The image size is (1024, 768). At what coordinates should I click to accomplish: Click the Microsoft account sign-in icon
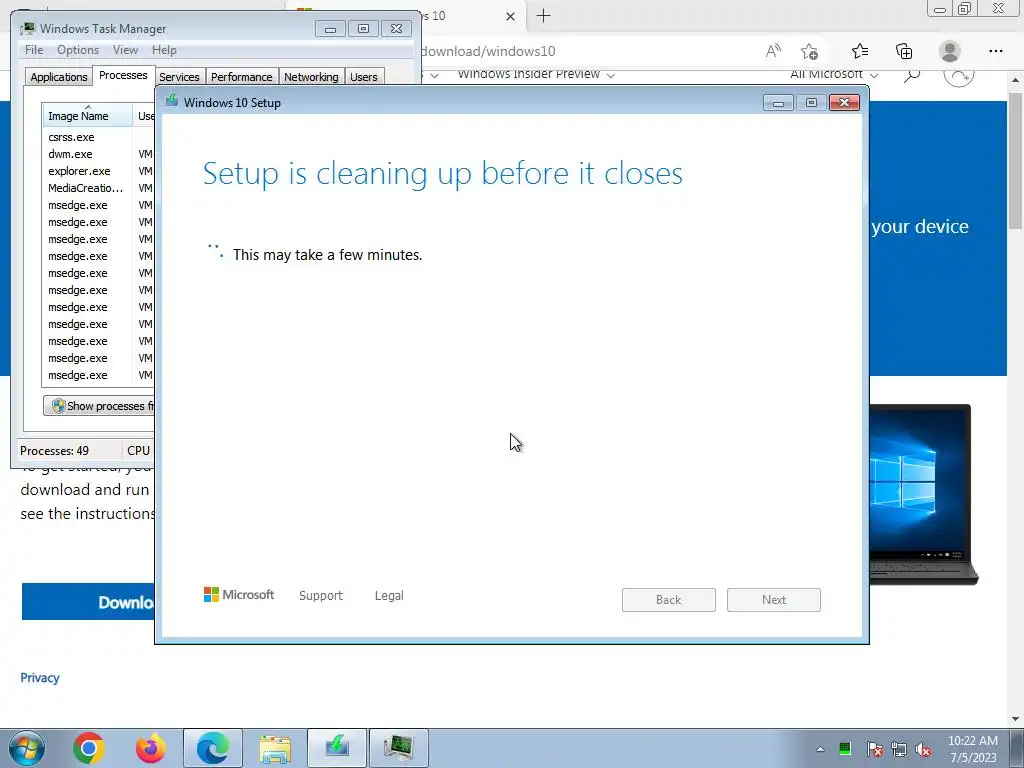pyautogui.click(x=959, y=75)
